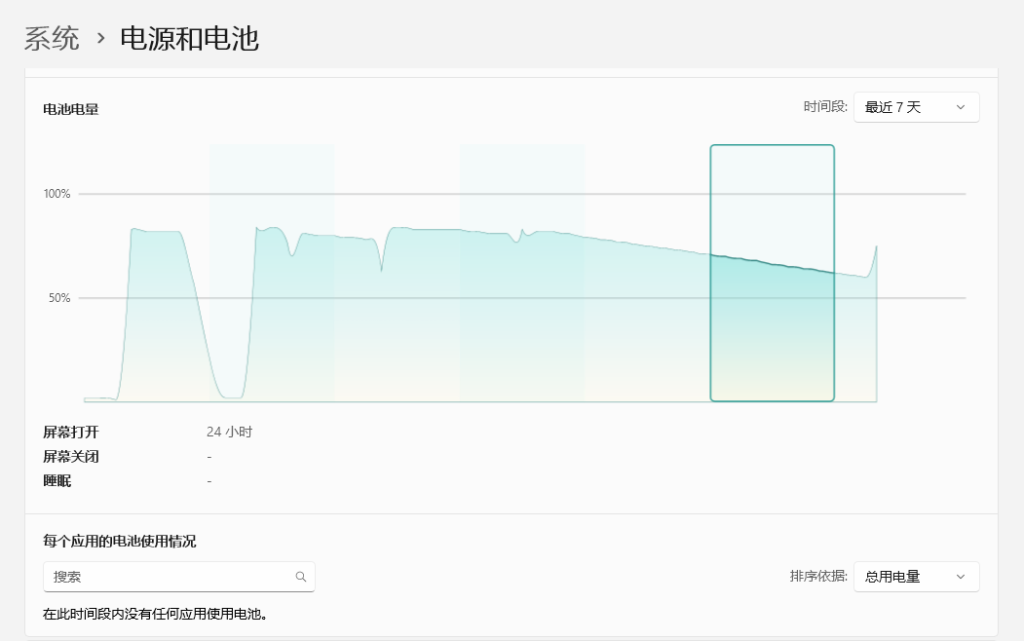
Task: Click the 24 小时 screen-on value
Action: (229, 433)
